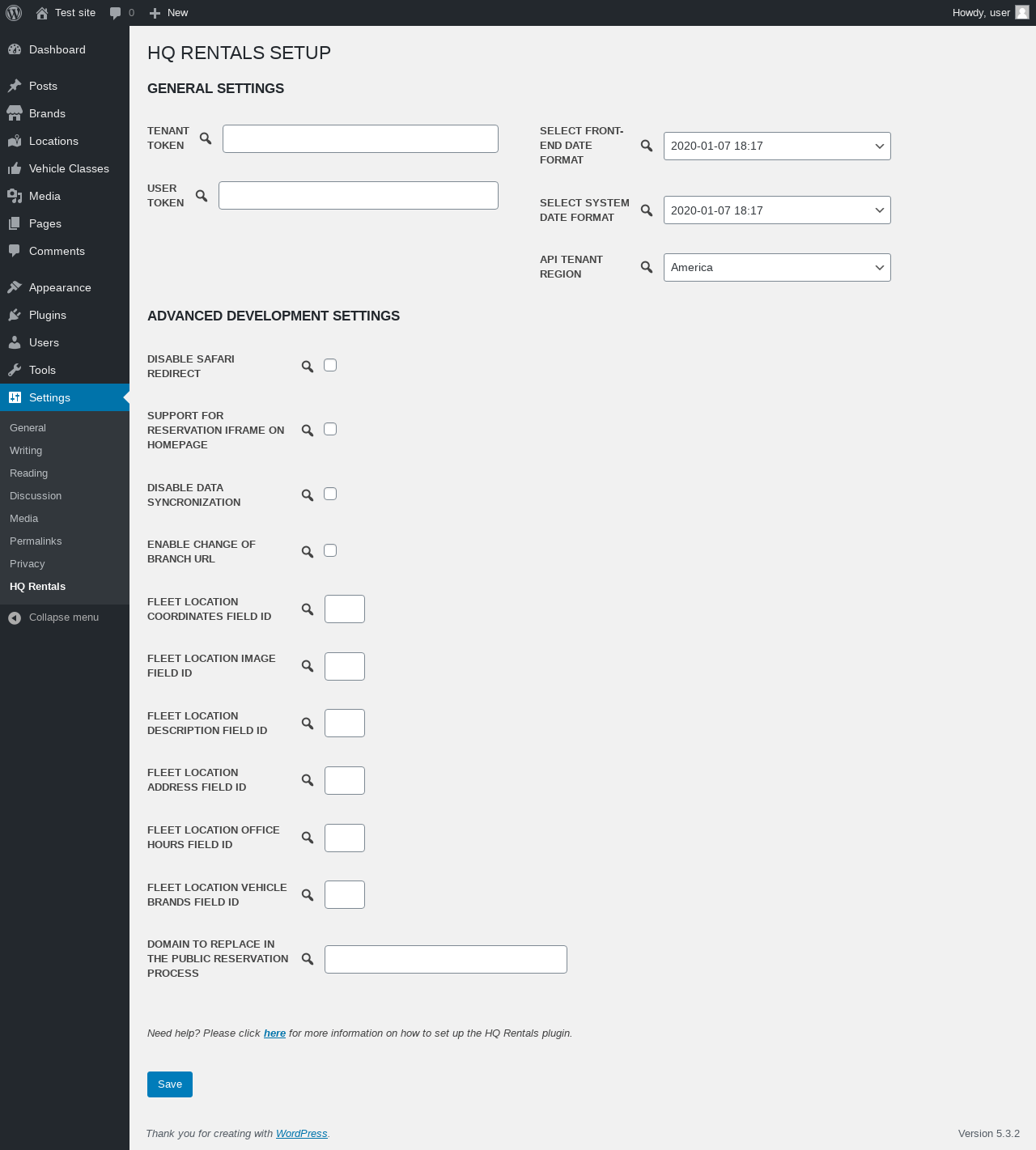
Task: Open the API Tenant Region dropdown
Action: click(777, 267)
